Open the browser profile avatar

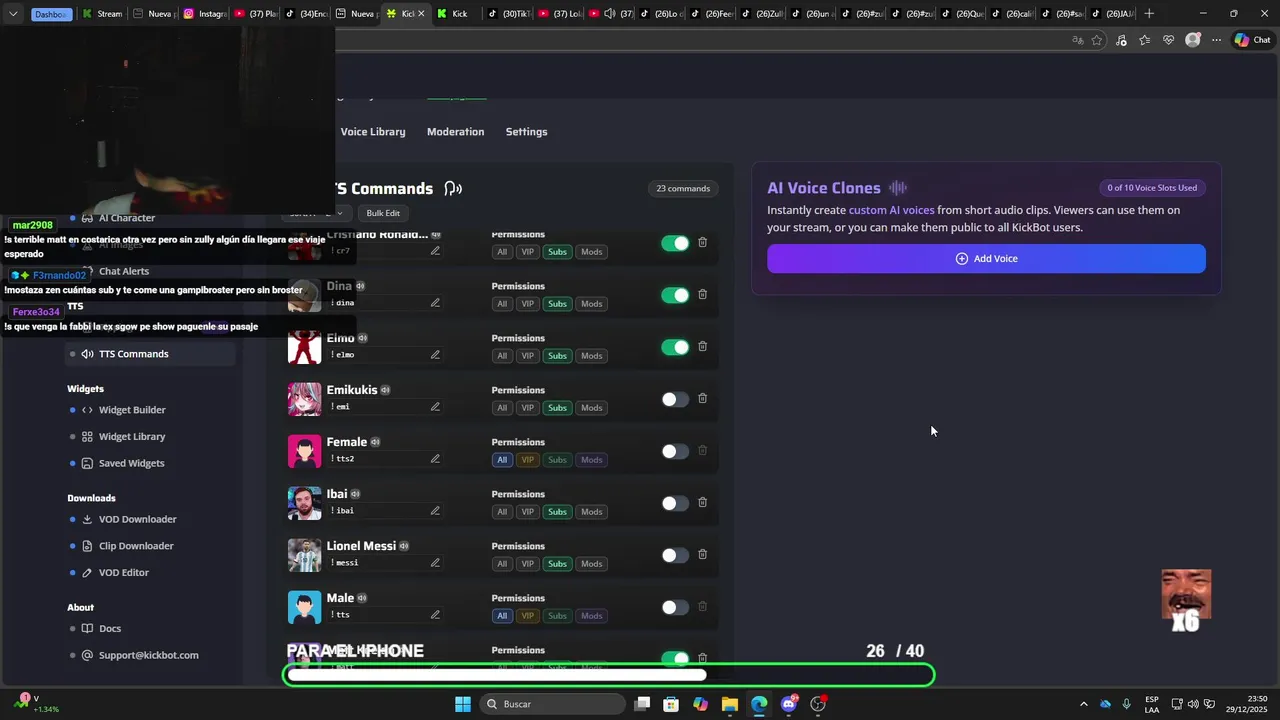(1192, 40)
